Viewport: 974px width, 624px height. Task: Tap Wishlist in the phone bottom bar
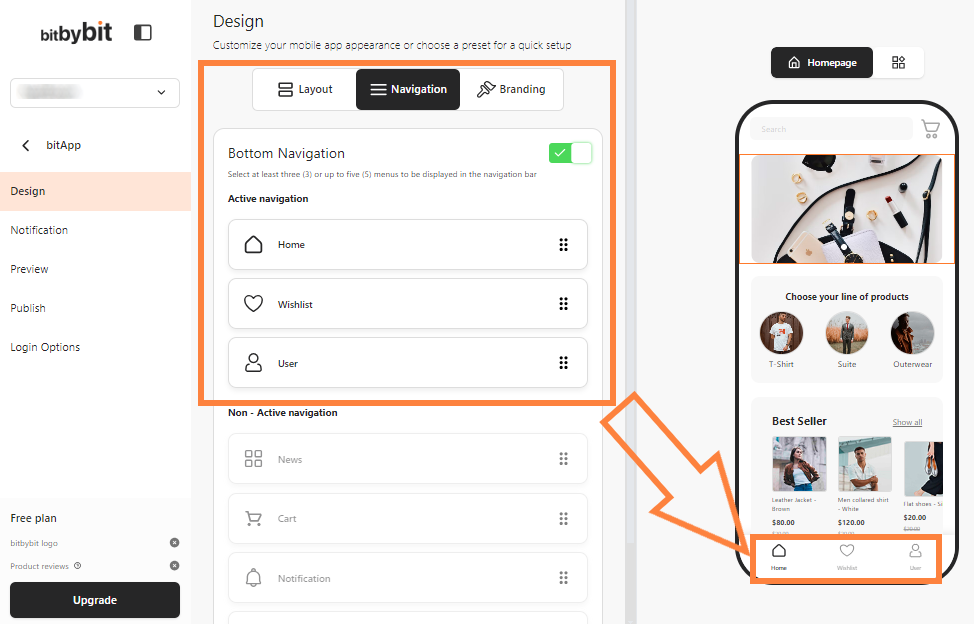pyautogui.click(x=847, y=556)
